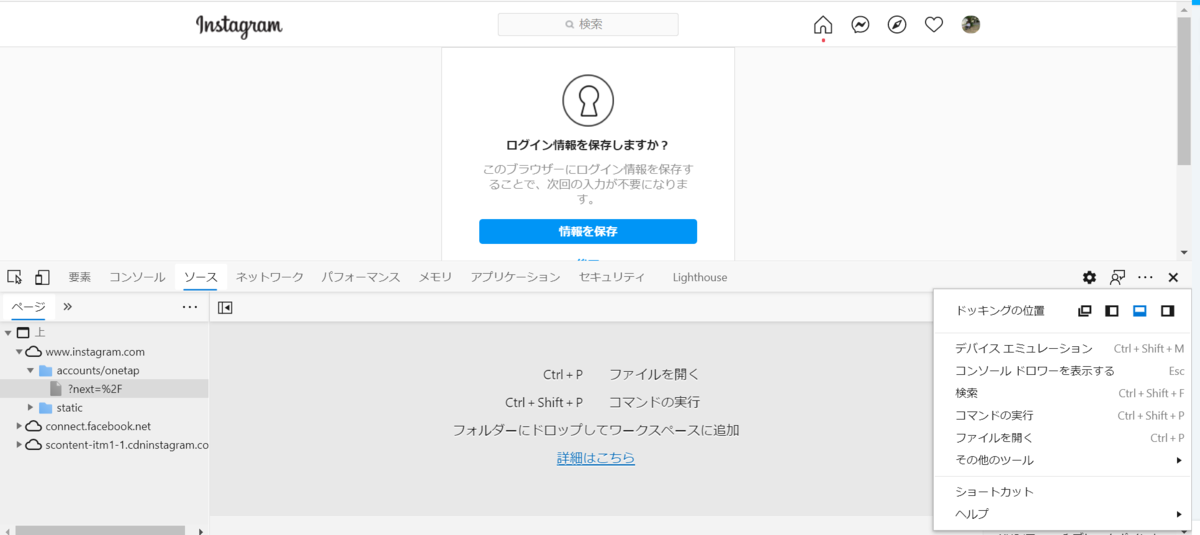Switch to the セキュリティ tab

click(x=612, y=277)
